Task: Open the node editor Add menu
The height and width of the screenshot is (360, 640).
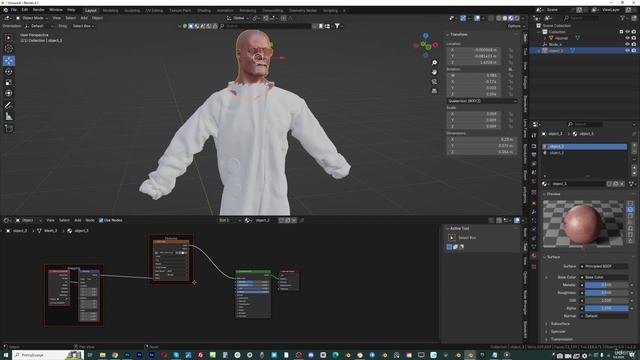Action: coord(78,220)
